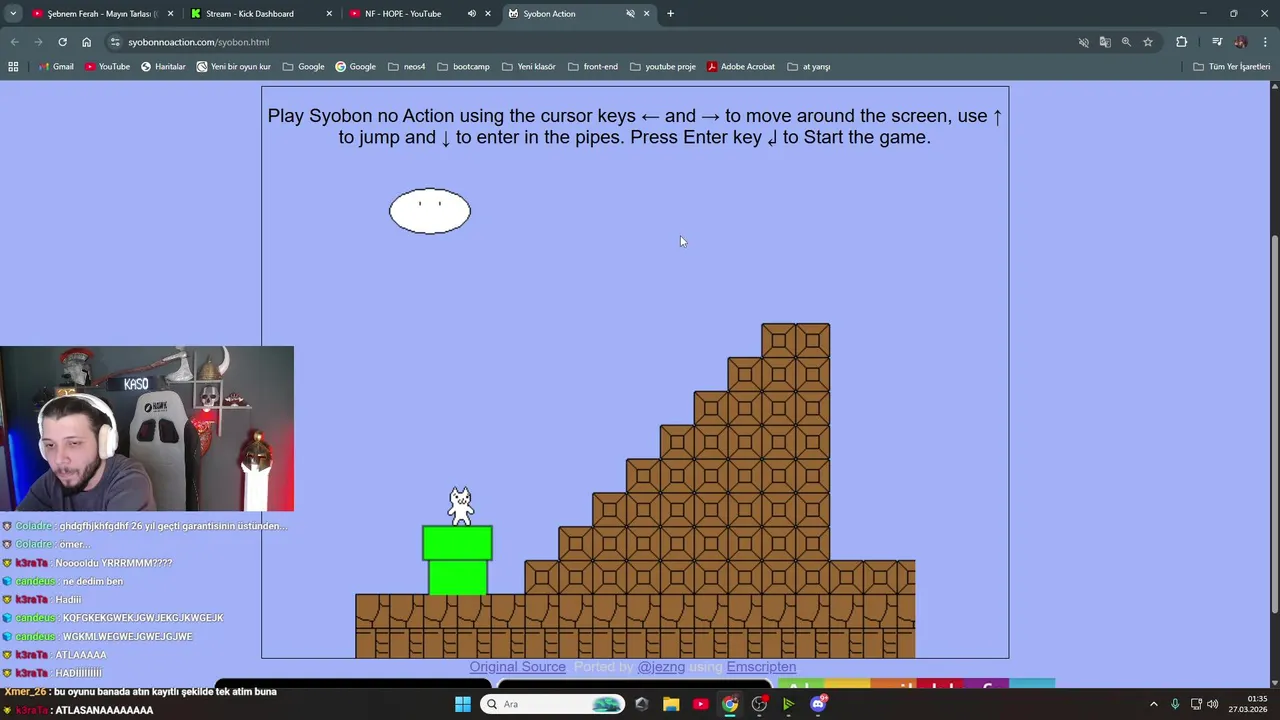1280x720 pixels.
Task: Open the network icon in system tray
Action: pos(1195,704)
